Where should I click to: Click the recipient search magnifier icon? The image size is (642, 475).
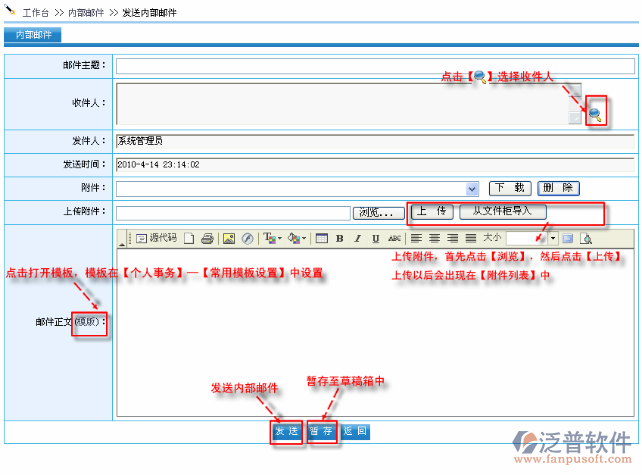tap(594, 115)
